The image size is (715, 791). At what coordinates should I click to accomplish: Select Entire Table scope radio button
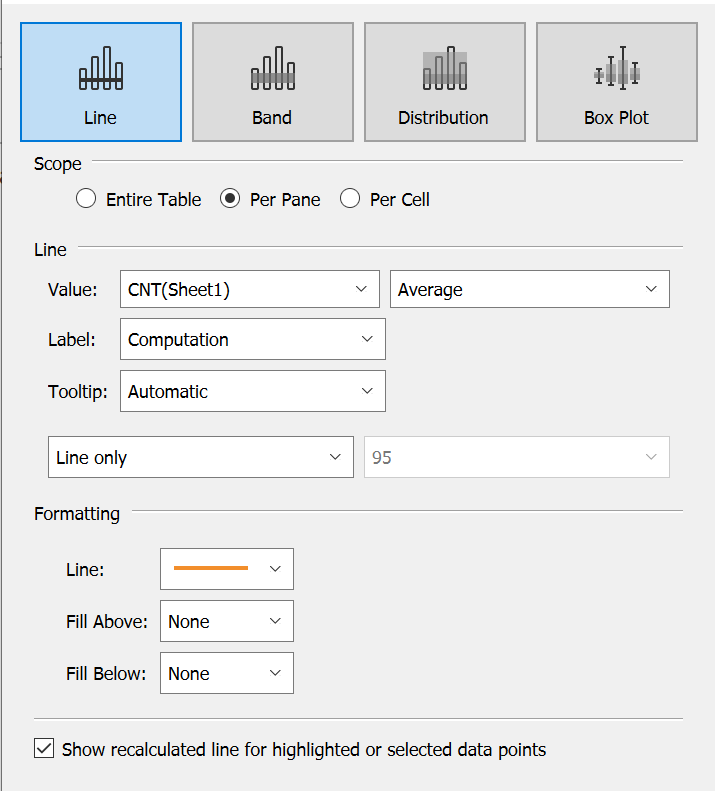(86, 199)
